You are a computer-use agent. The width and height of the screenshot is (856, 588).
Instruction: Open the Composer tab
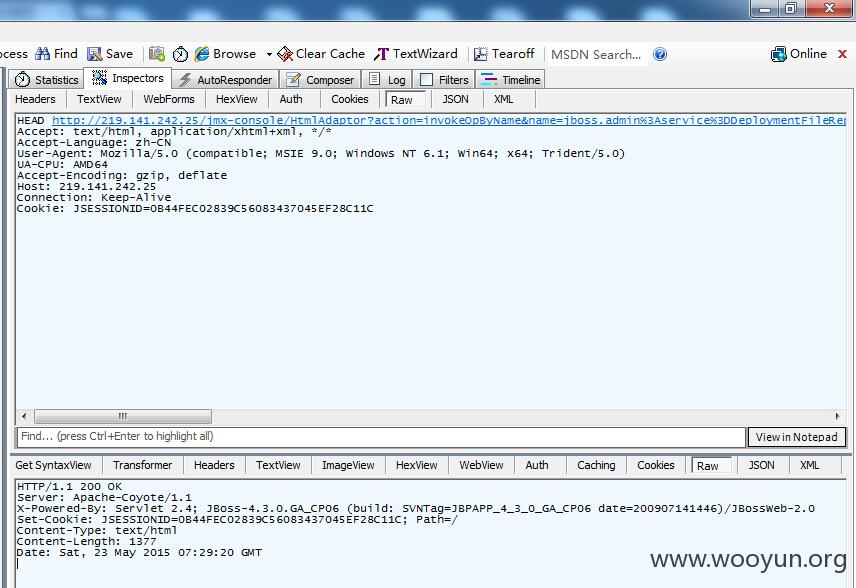320,80
